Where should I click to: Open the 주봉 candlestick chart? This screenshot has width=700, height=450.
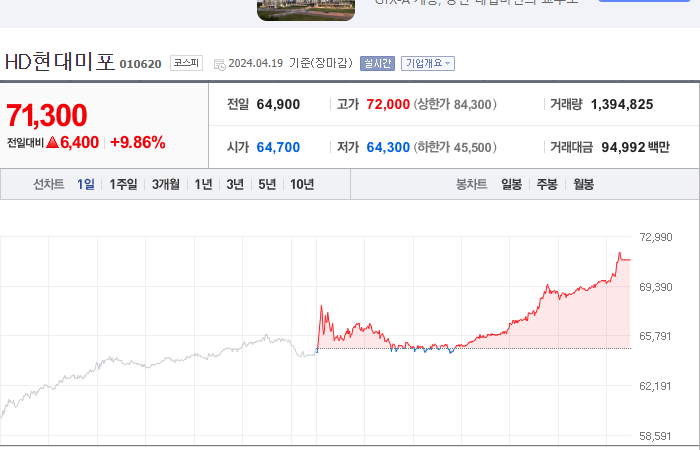(x=547, y=184)
